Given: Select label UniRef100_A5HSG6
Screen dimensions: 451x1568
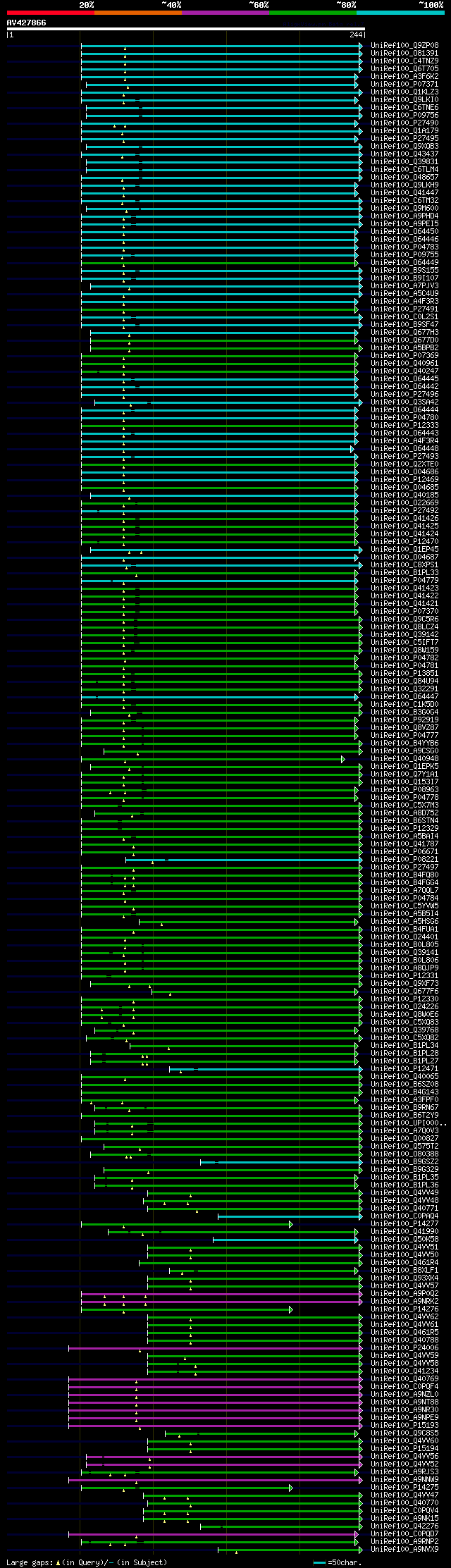Looking at the screenshot, I should click(x=404, y=922).
